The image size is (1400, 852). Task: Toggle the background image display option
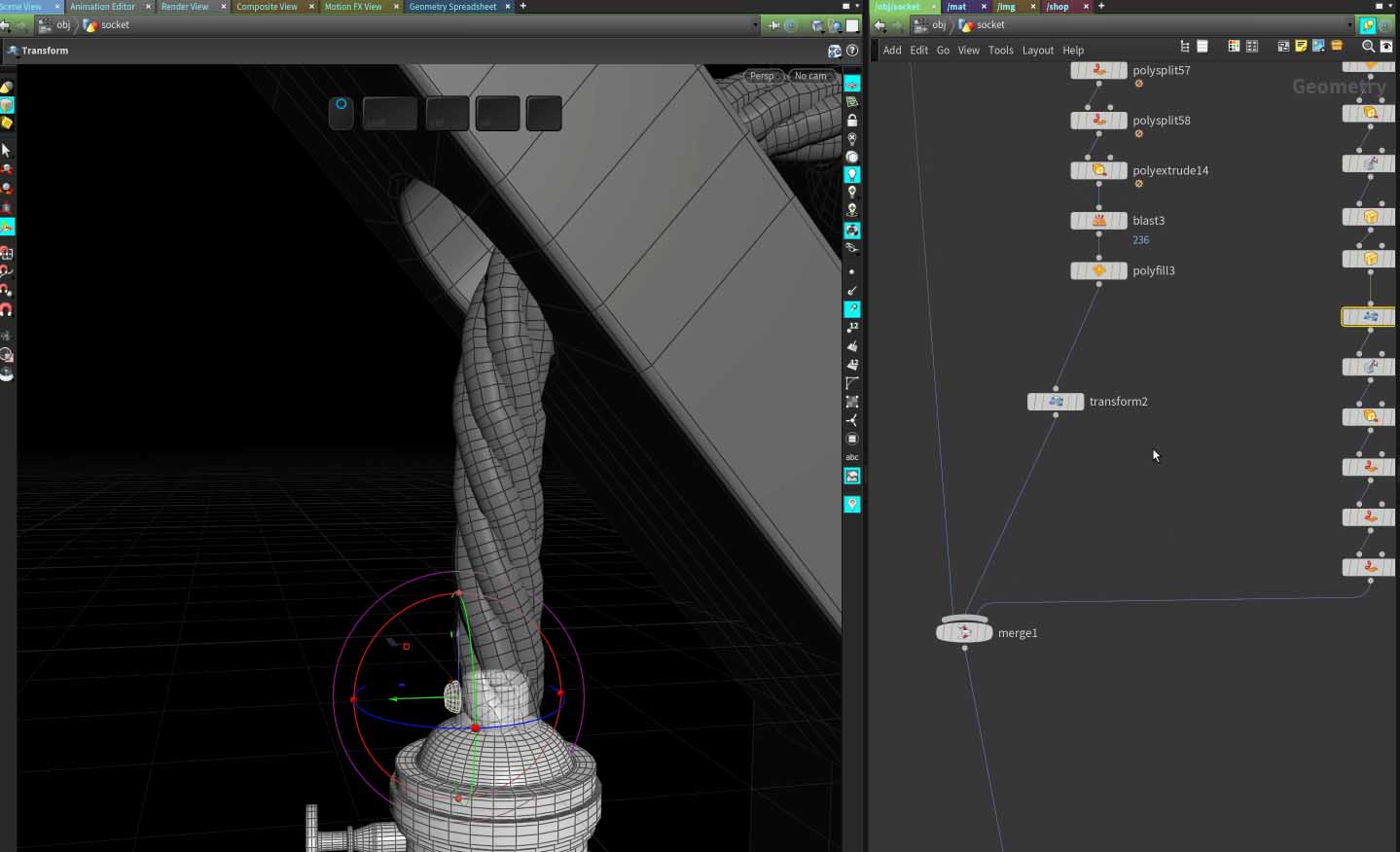click(x=852, y=477)
